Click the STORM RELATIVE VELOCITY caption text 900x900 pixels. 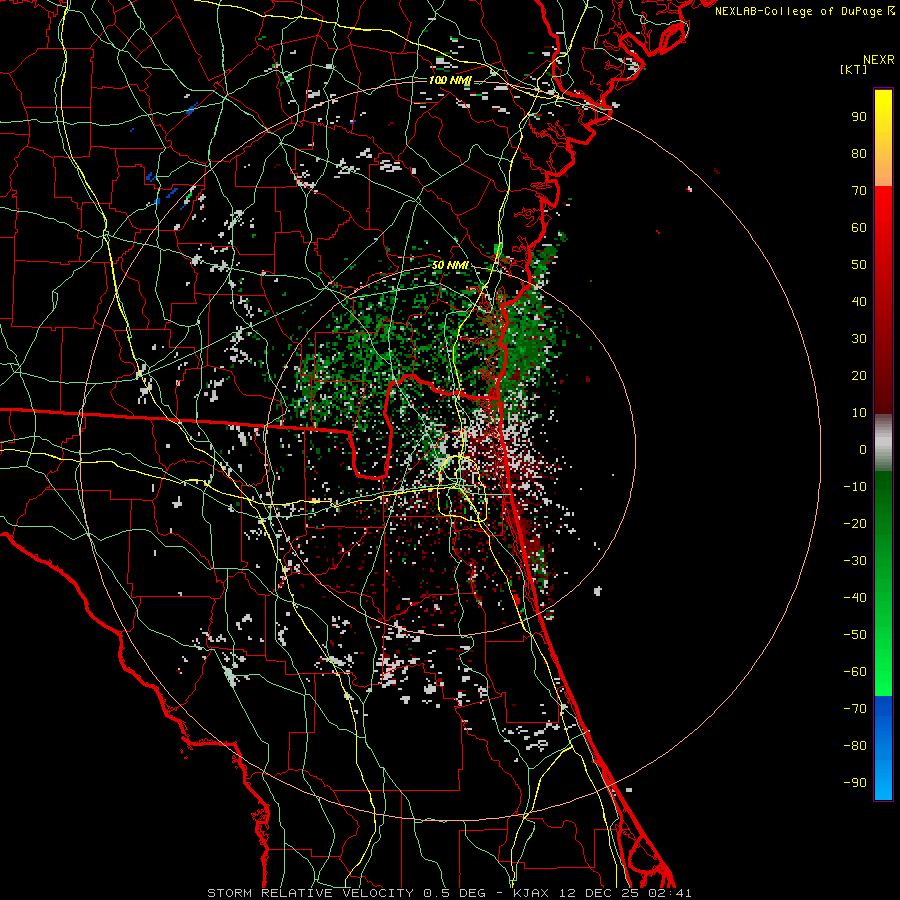(x=310, y=893)
